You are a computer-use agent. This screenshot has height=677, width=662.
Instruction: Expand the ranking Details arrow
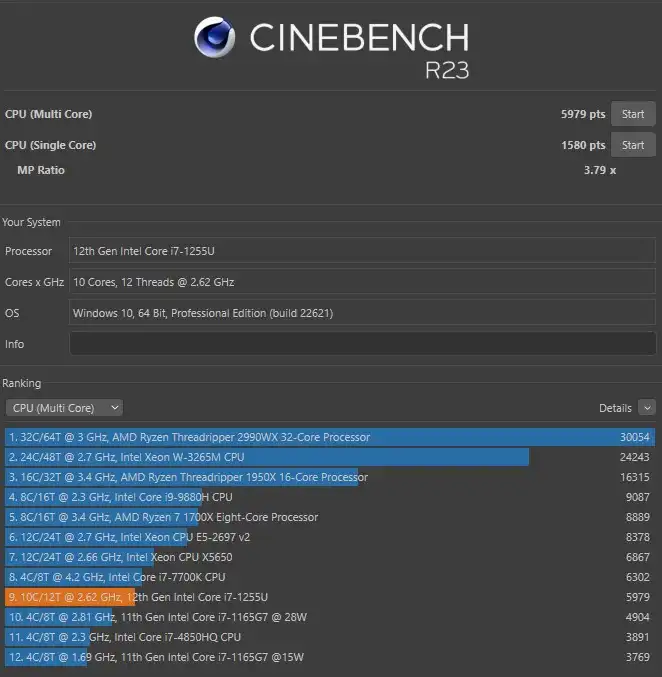tap(646, 408)
